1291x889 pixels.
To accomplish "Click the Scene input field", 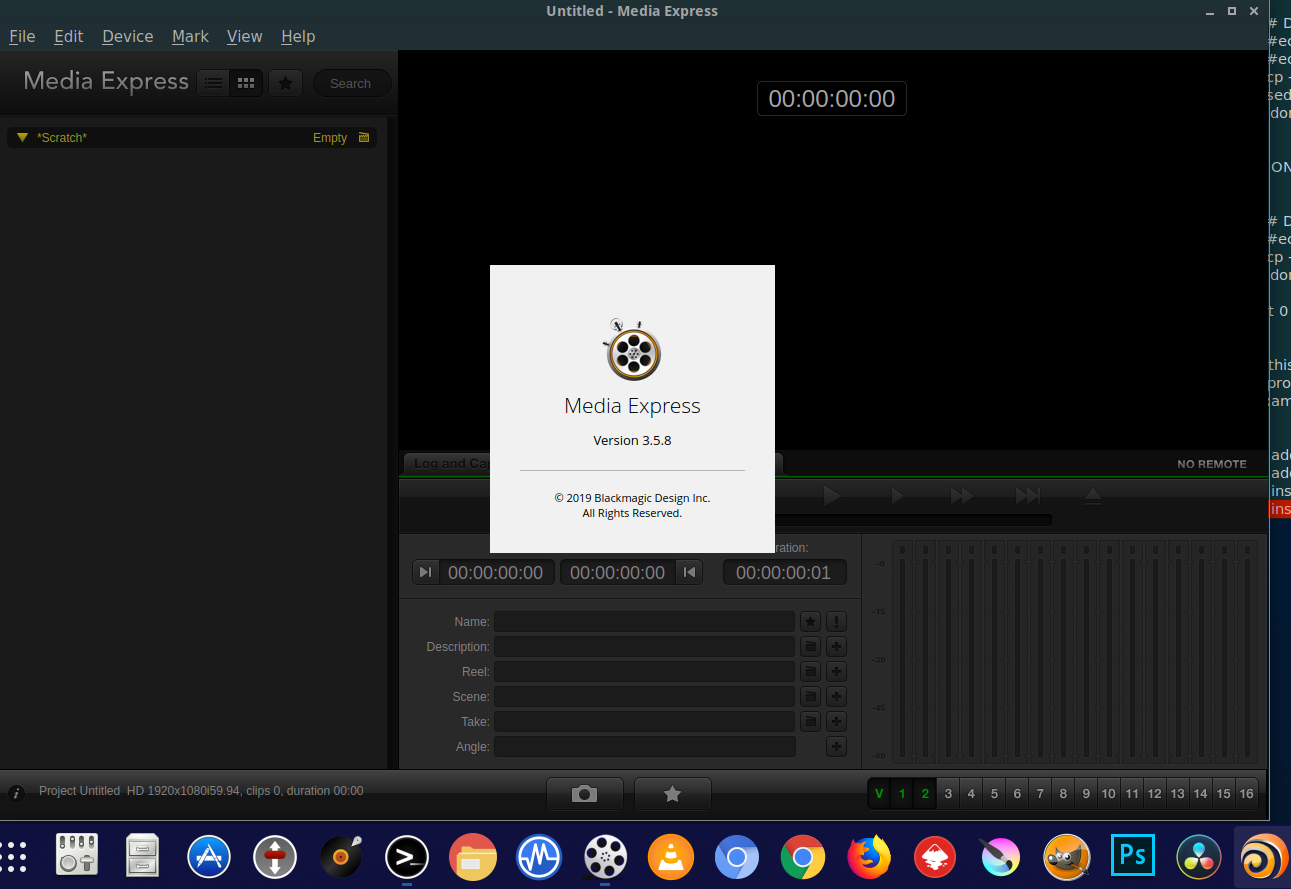I will click(644, 697).
